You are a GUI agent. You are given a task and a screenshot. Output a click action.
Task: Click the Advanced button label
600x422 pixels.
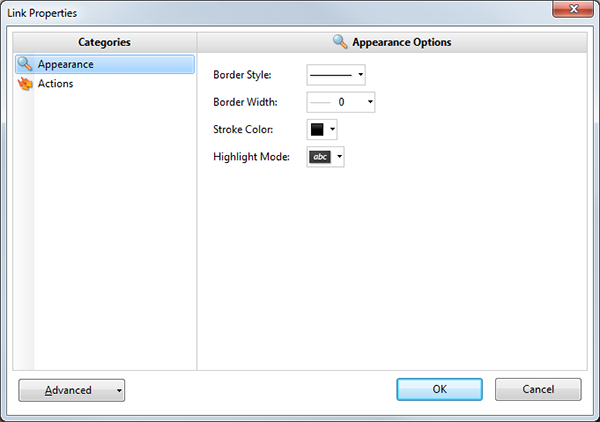[68, 390]
